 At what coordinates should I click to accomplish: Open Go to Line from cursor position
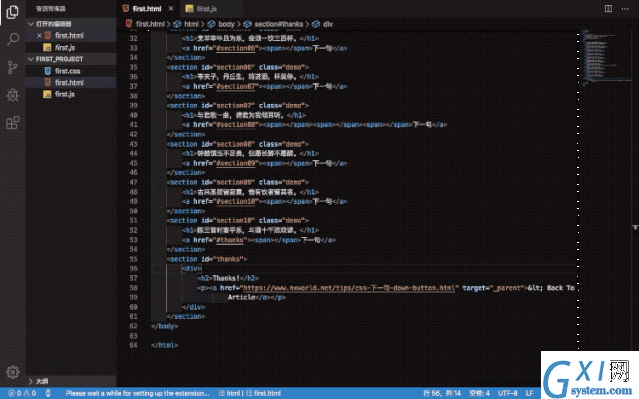[x=442, y=393]
